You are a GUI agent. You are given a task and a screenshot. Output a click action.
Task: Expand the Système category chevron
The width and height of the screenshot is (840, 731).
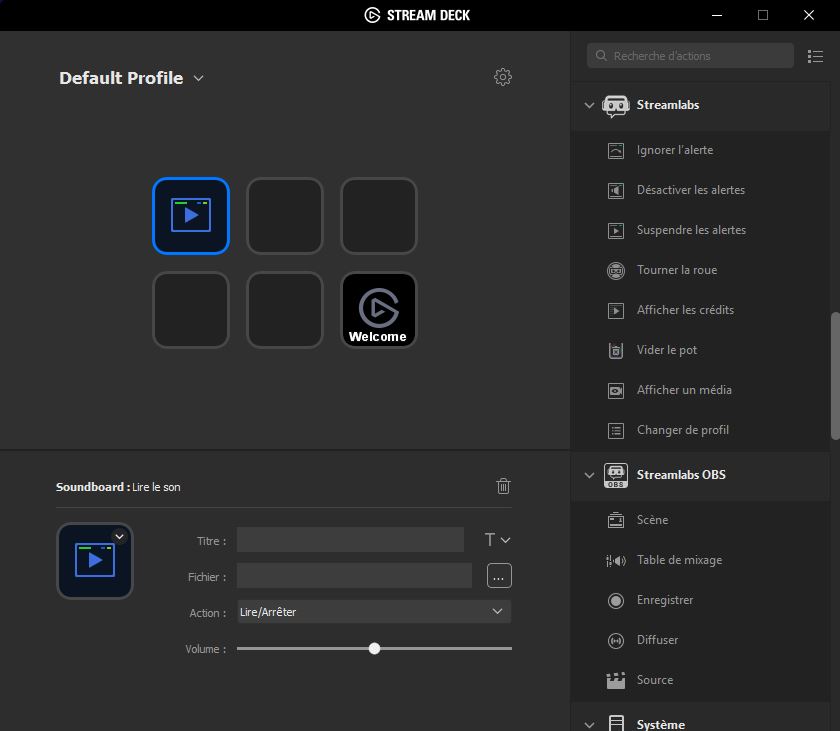pyautogui.click(x=589, y=725)
